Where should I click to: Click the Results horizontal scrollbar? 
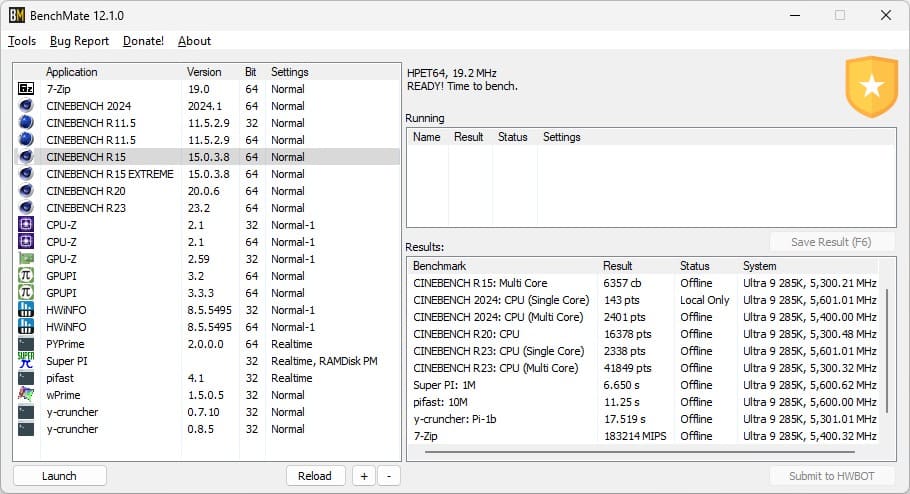click(x=640, y=452)
